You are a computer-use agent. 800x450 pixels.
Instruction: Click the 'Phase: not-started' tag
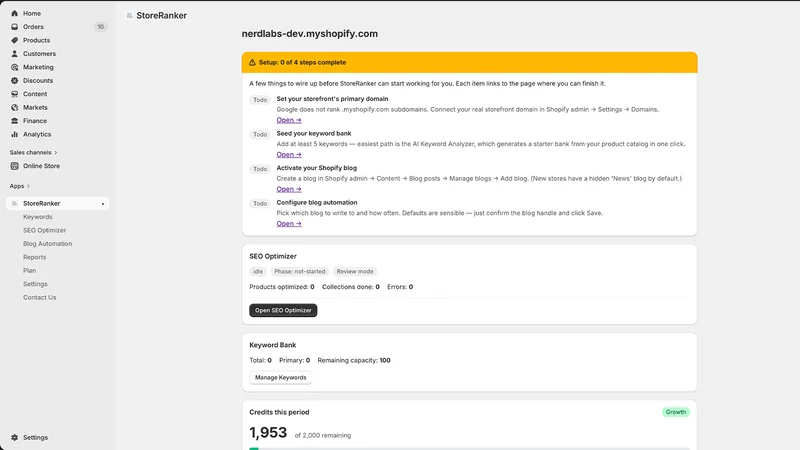click(299, 271)
